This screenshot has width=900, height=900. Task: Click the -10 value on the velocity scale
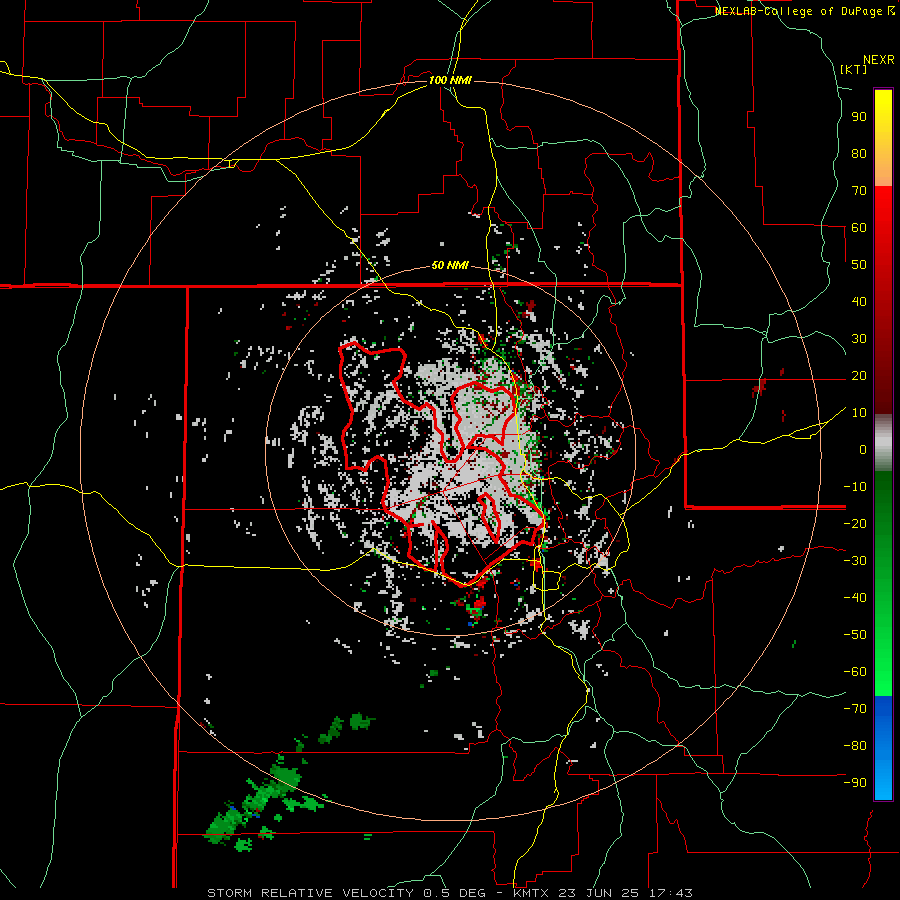[x=855, y=487]
